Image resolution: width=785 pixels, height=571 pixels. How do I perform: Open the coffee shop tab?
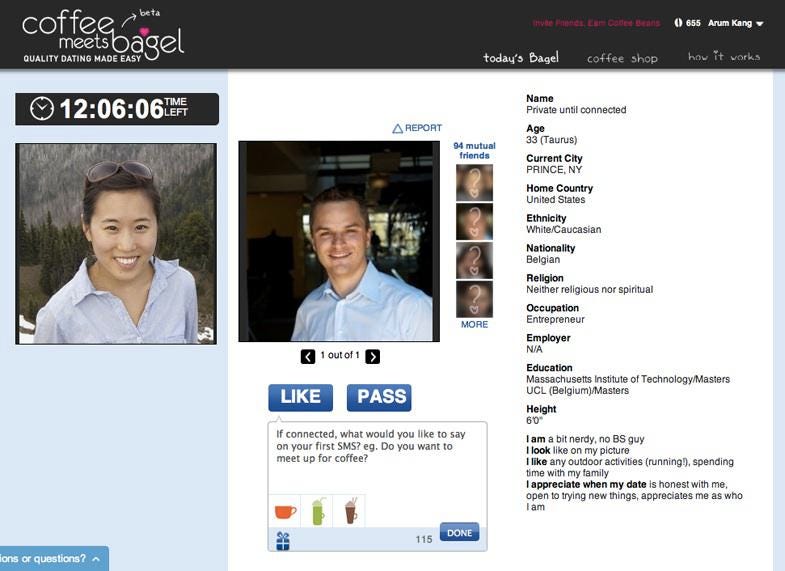[622, 59]
